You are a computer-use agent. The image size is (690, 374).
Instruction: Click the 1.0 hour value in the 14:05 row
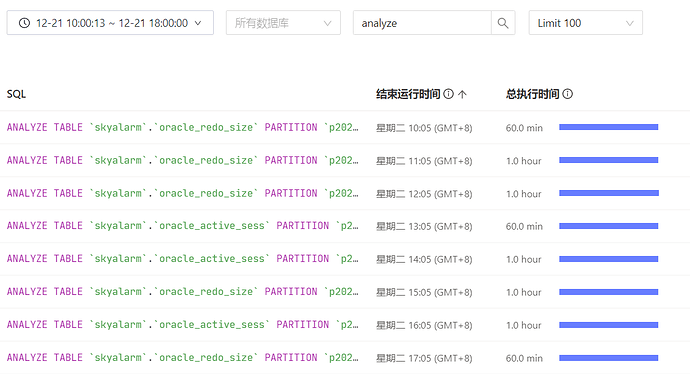point(524,260)
